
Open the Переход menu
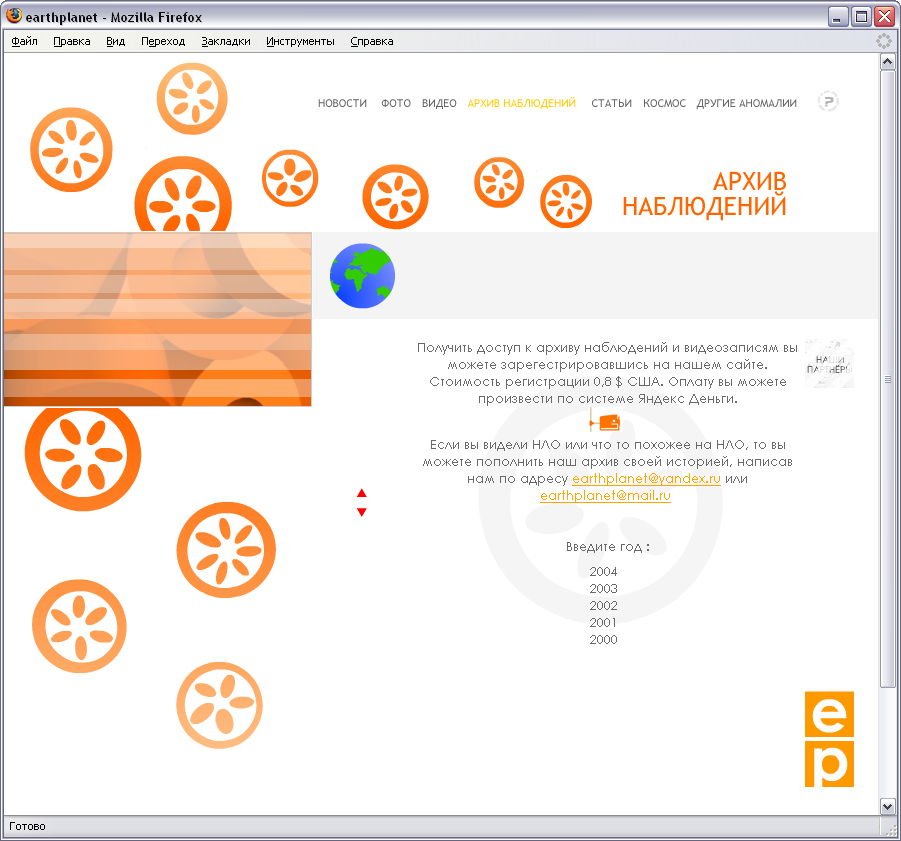click(163, 41)
